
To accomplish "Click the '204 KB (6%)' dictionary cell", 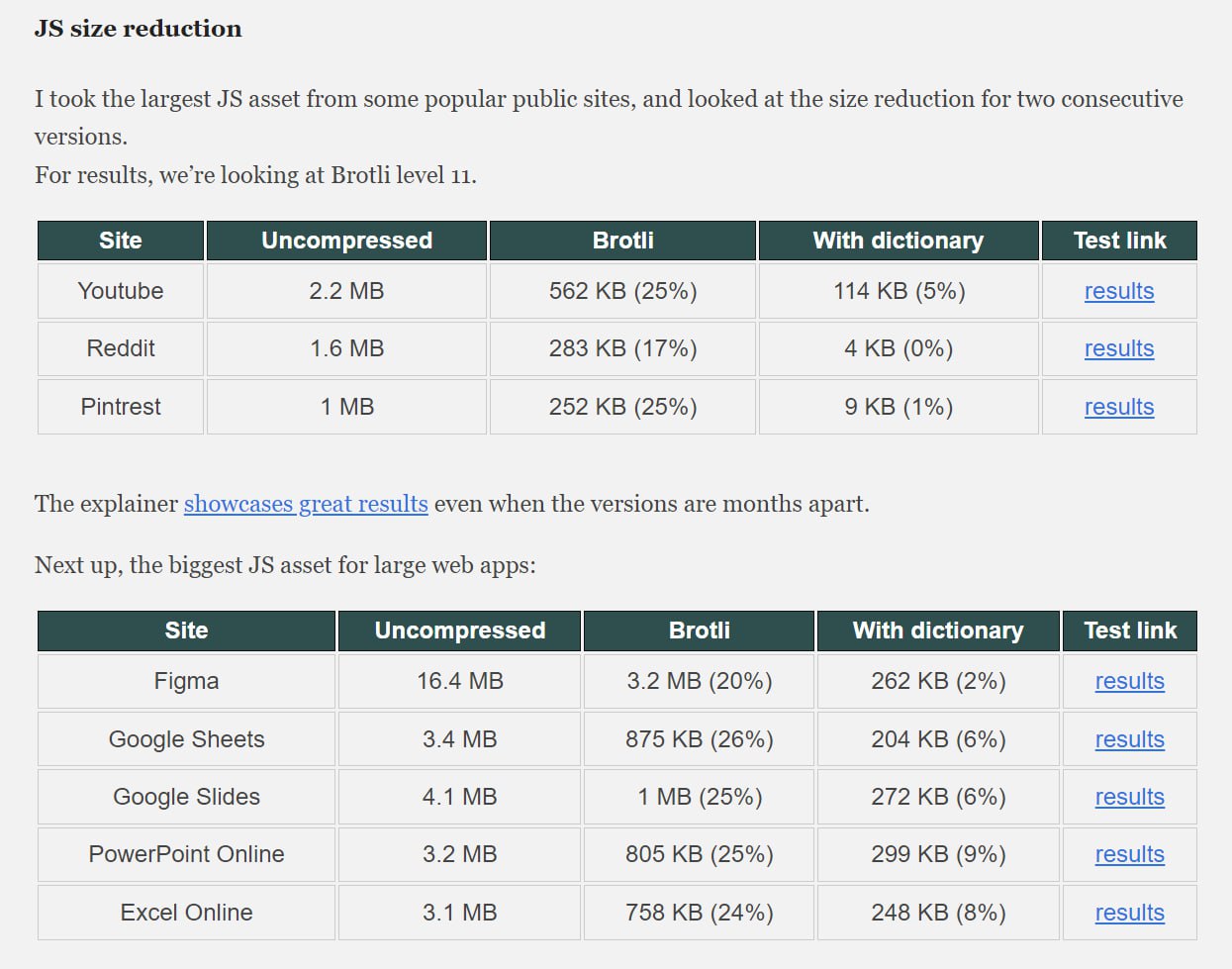I will click(938, 739).
